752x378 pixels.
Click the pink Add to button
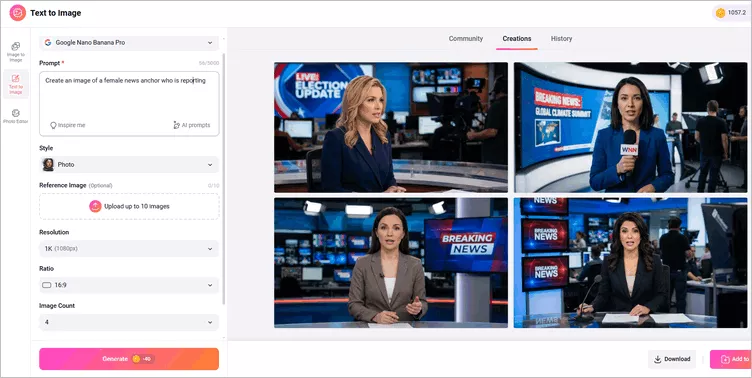coord(731,359)
